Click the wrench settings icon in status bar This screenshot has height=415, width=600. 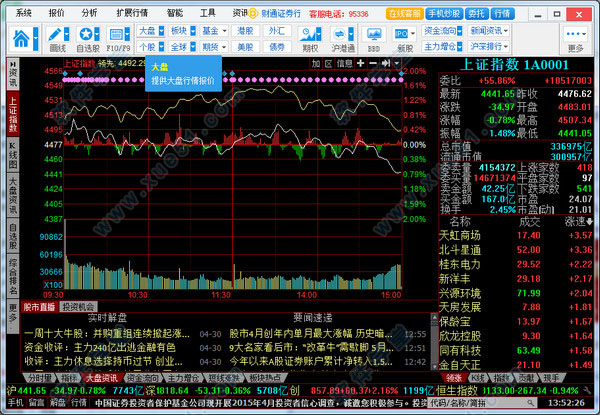(587, 390)
